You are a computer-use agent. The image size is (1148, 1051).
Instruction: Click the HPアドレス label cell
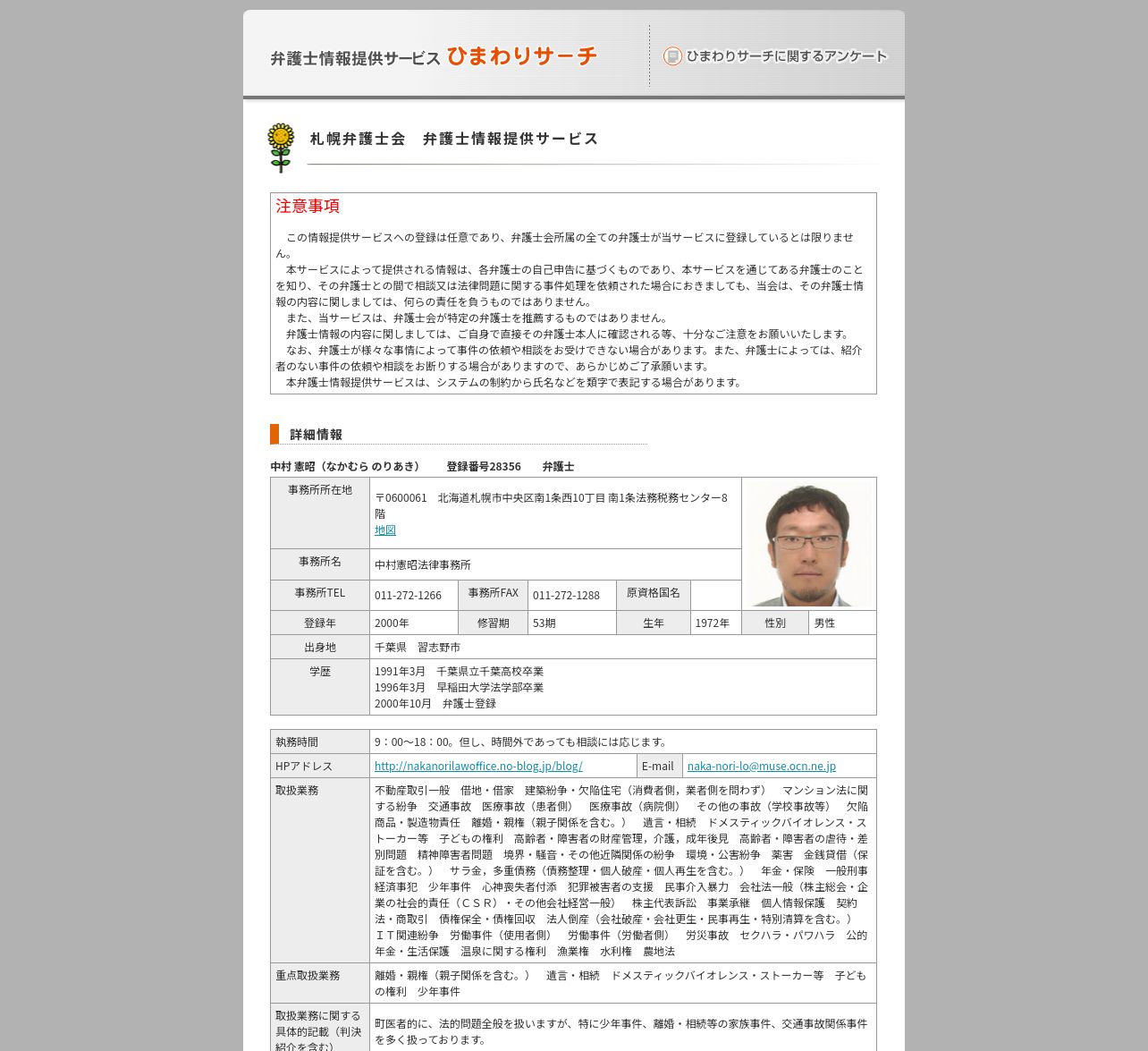[x=320, y=767]
